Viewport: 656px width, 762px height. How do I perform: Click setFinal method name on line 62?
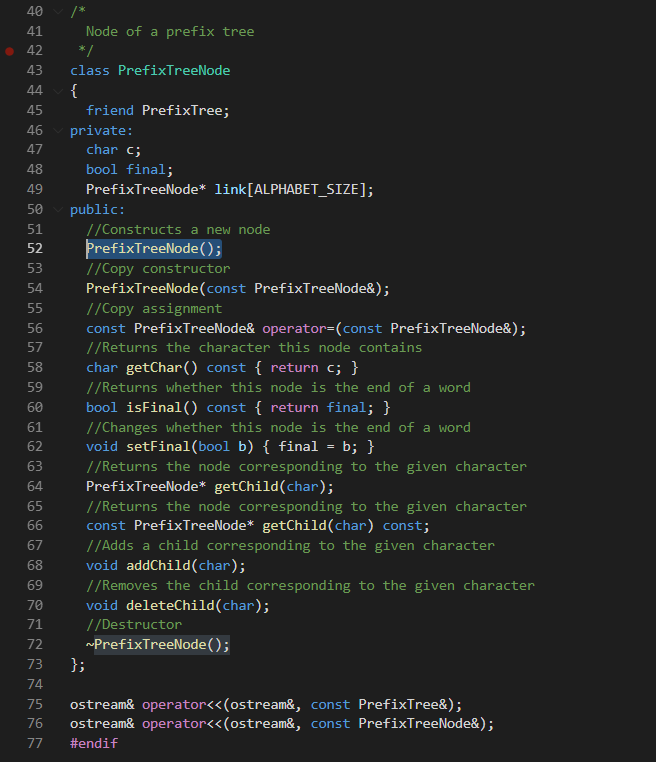tap(158, 447)
